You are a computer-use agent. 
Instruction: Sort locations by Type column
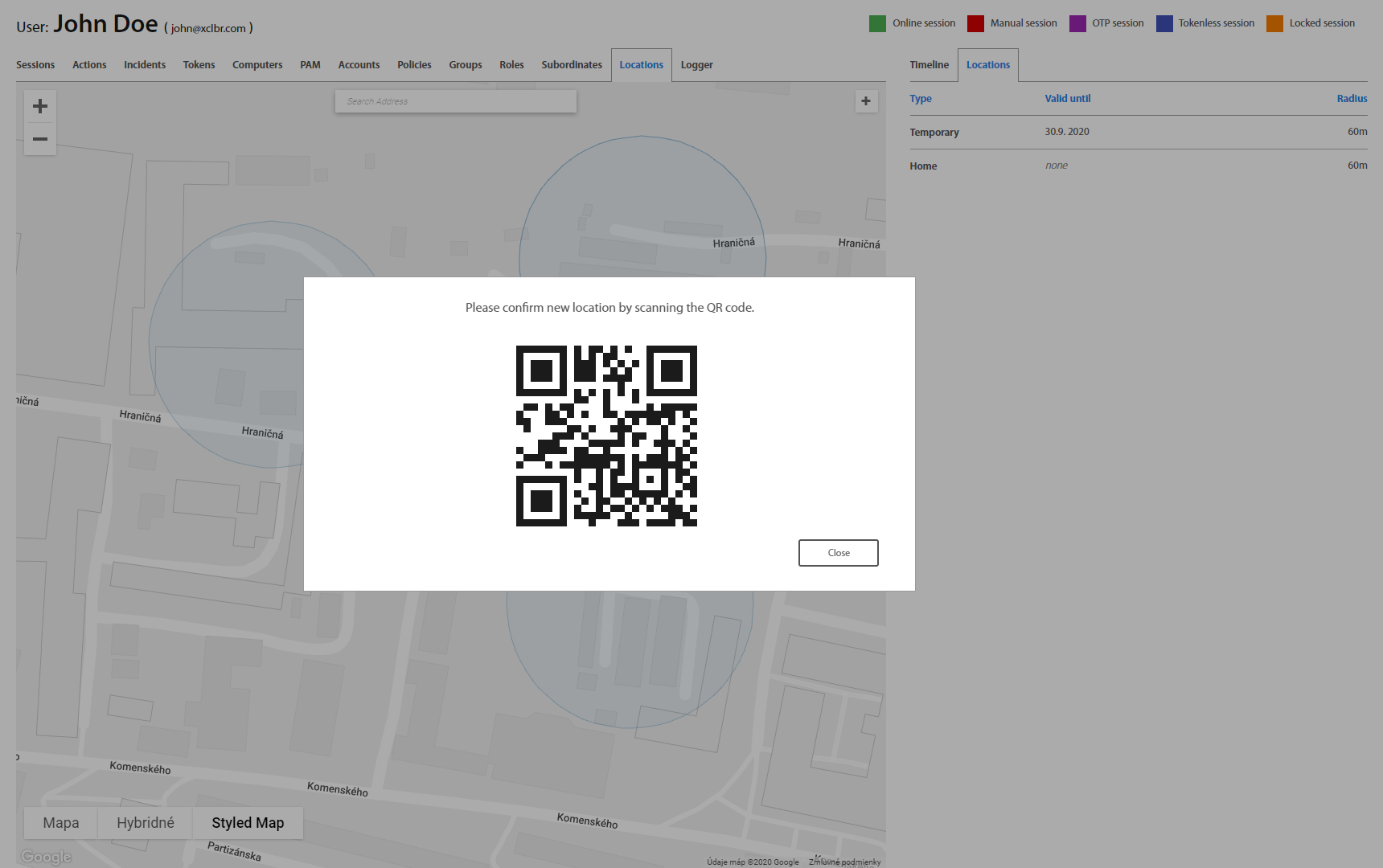921,99
